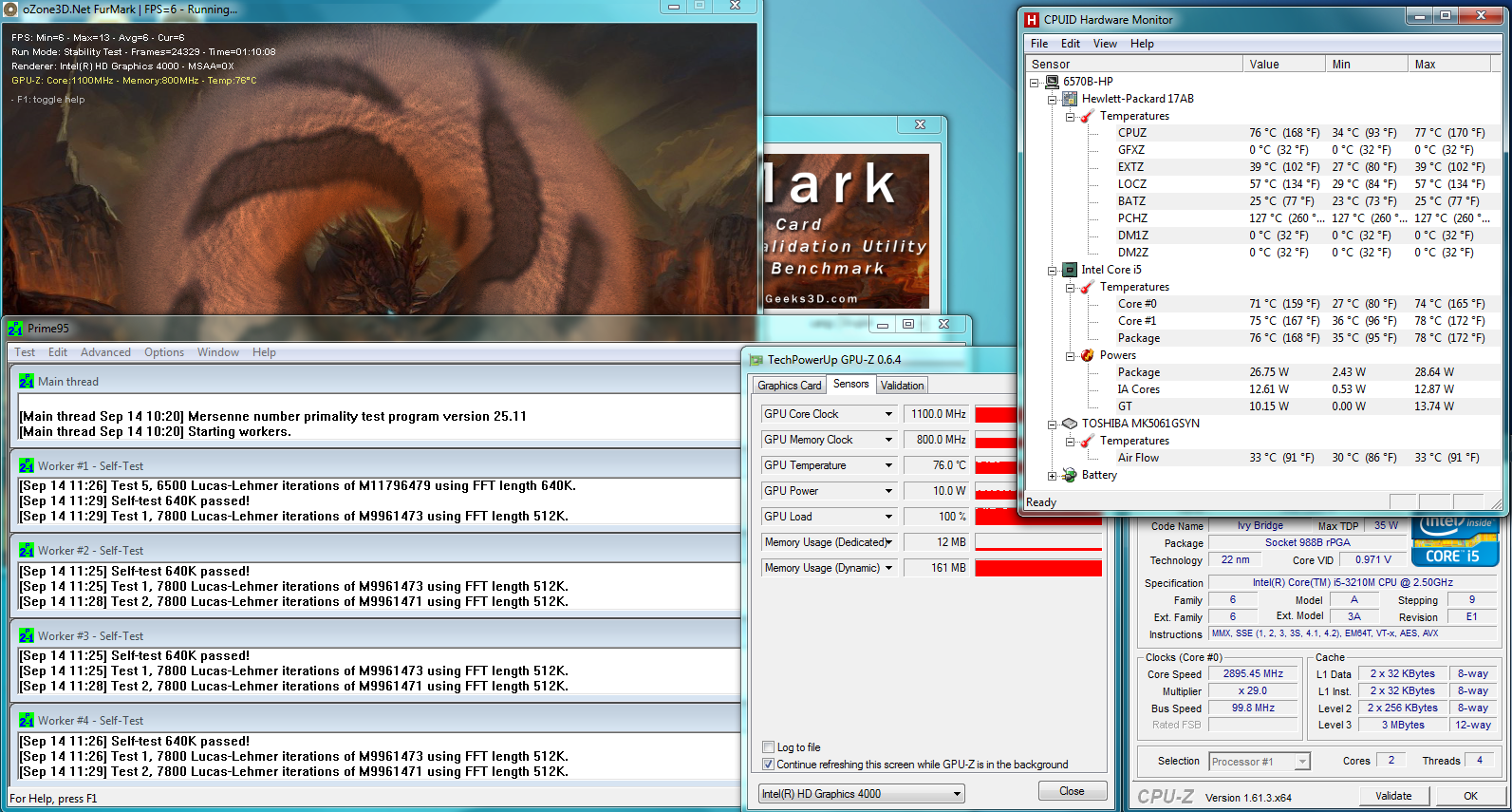Open the View menu in HWMonitor
1512x812 pixels.
tap(1105, 44)
